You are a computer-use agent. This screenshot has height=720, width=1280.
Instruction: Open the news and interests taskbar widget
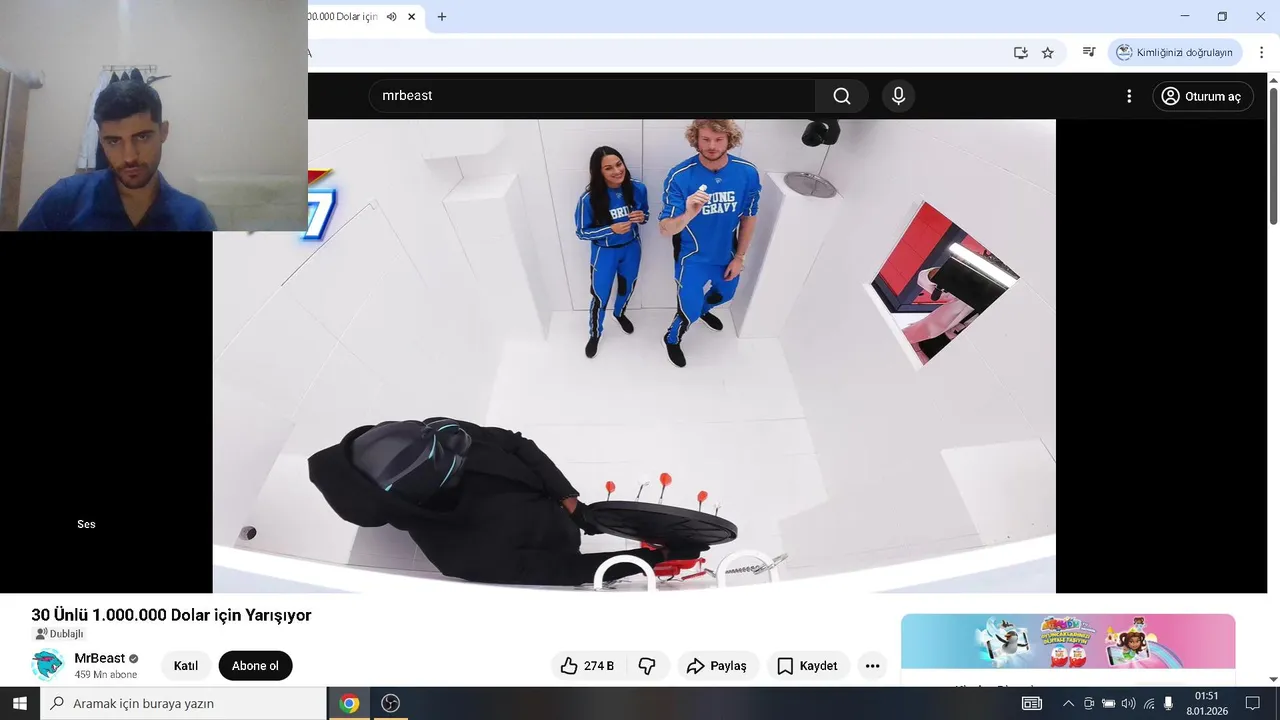click(x=1031, y=703)
